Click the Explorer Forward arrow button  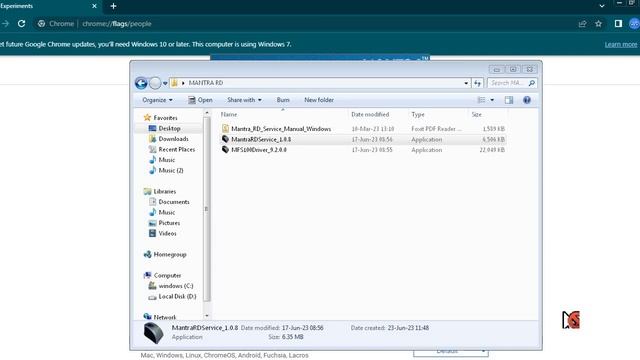point(155,83)
